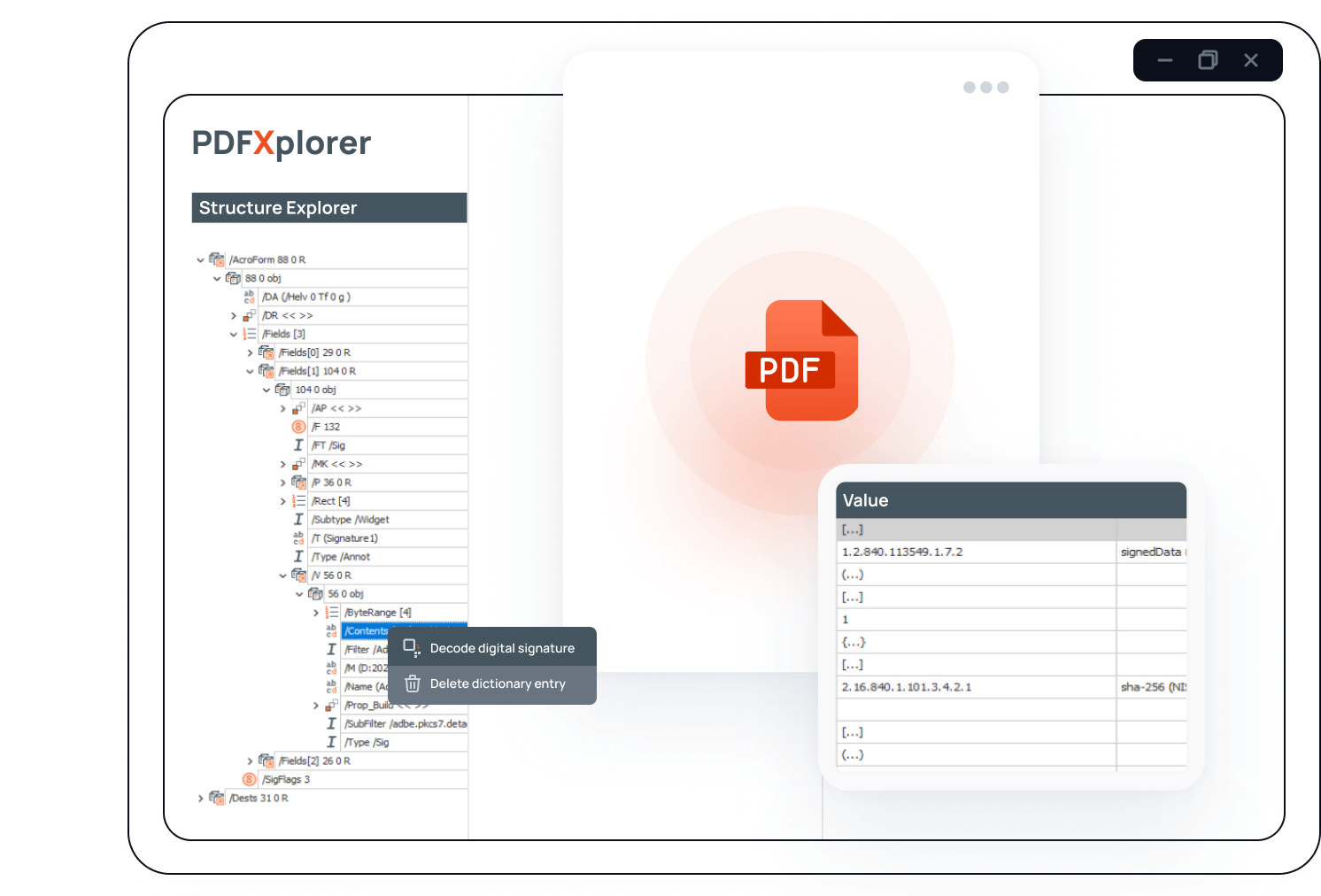Collapse the /AcroForm 88 0 R node
This screenshot has width=1321, height=896.
[x=200, y=259]
